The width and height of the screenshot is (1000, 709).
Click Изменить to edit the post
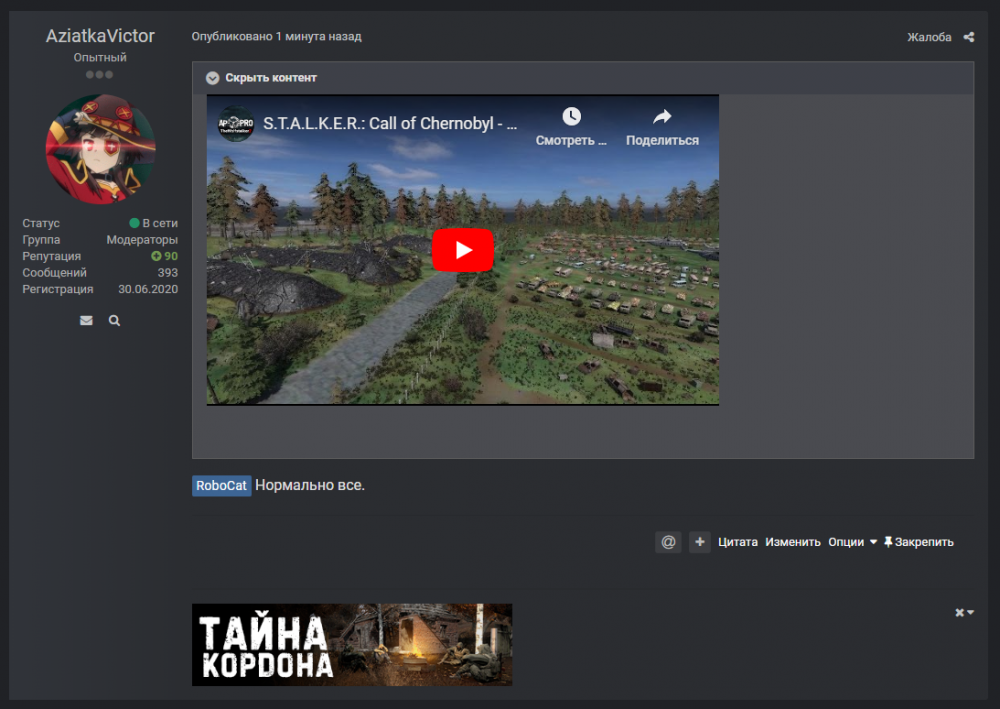click(x=793, y=542)
